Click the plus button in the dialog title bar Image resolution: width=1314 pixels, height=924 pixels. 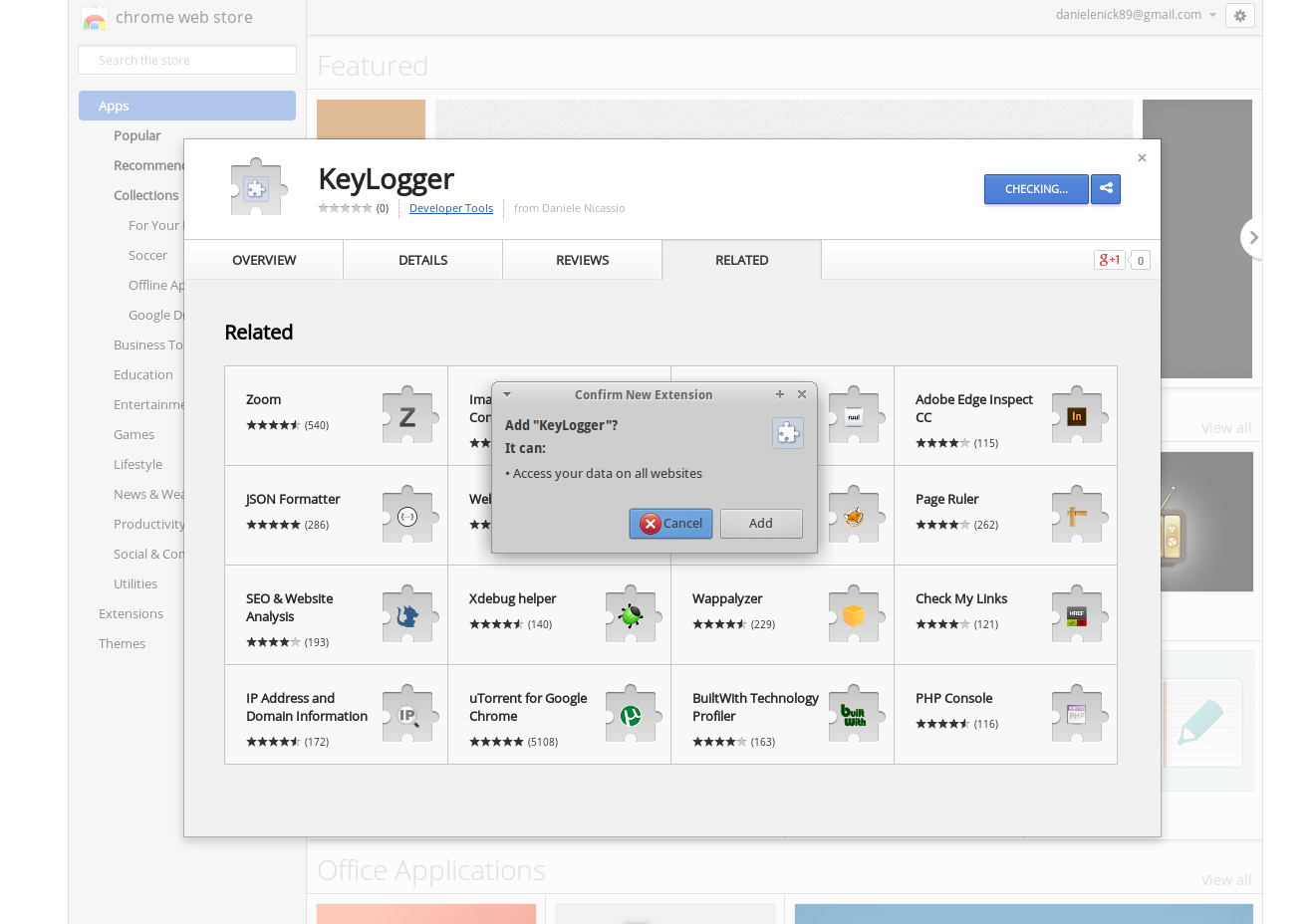point(780,394)
